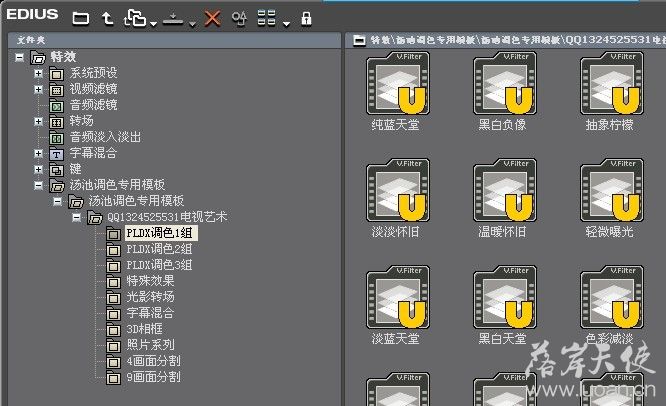Click the 转场 transition category icon

pyautogui.click(x=56, y=122)
